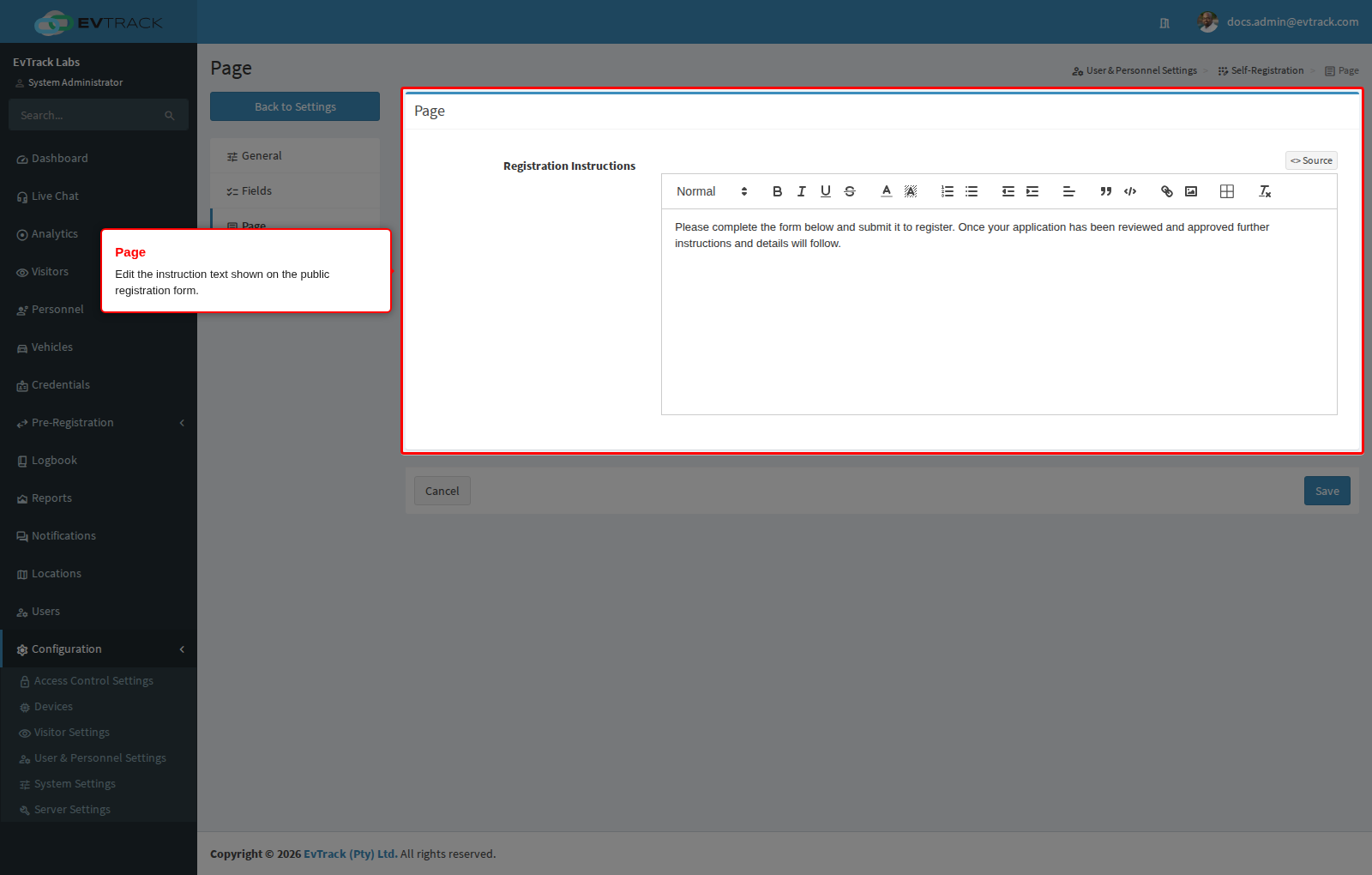Open the Dashboard from the sidebar
The width and height of the screenshot is (1372, 875).
coord(99,159)
